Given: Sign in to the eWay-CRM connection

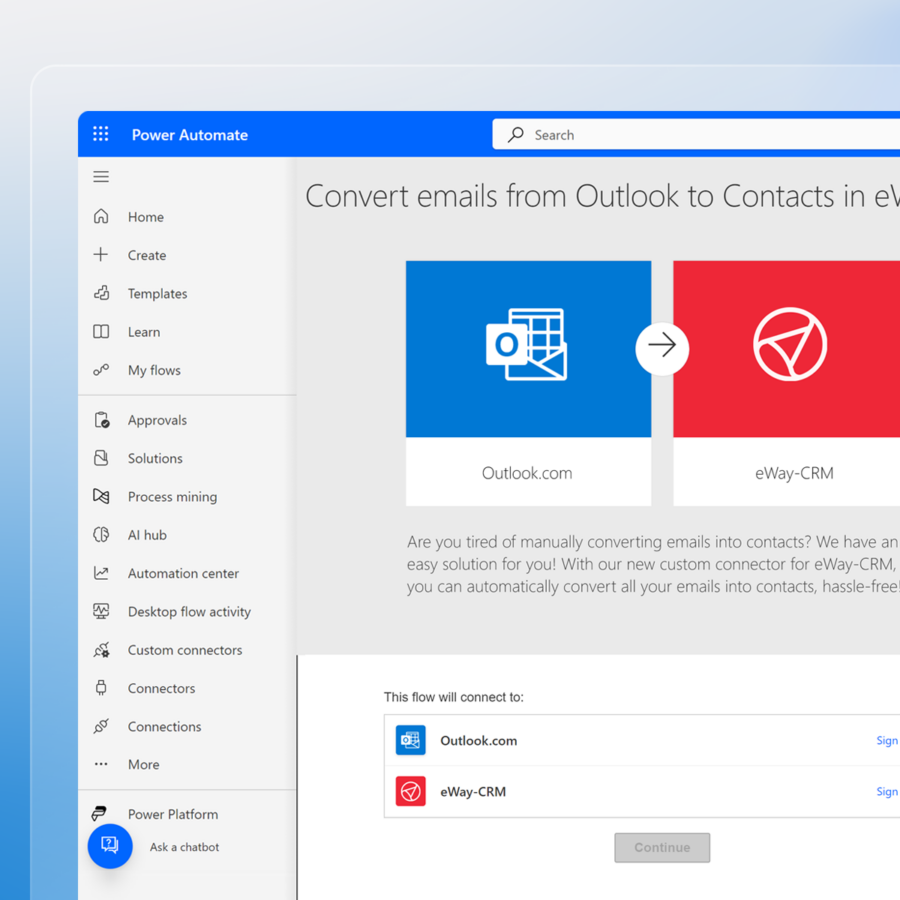Looking at the screenshot, I should point(887,791).
